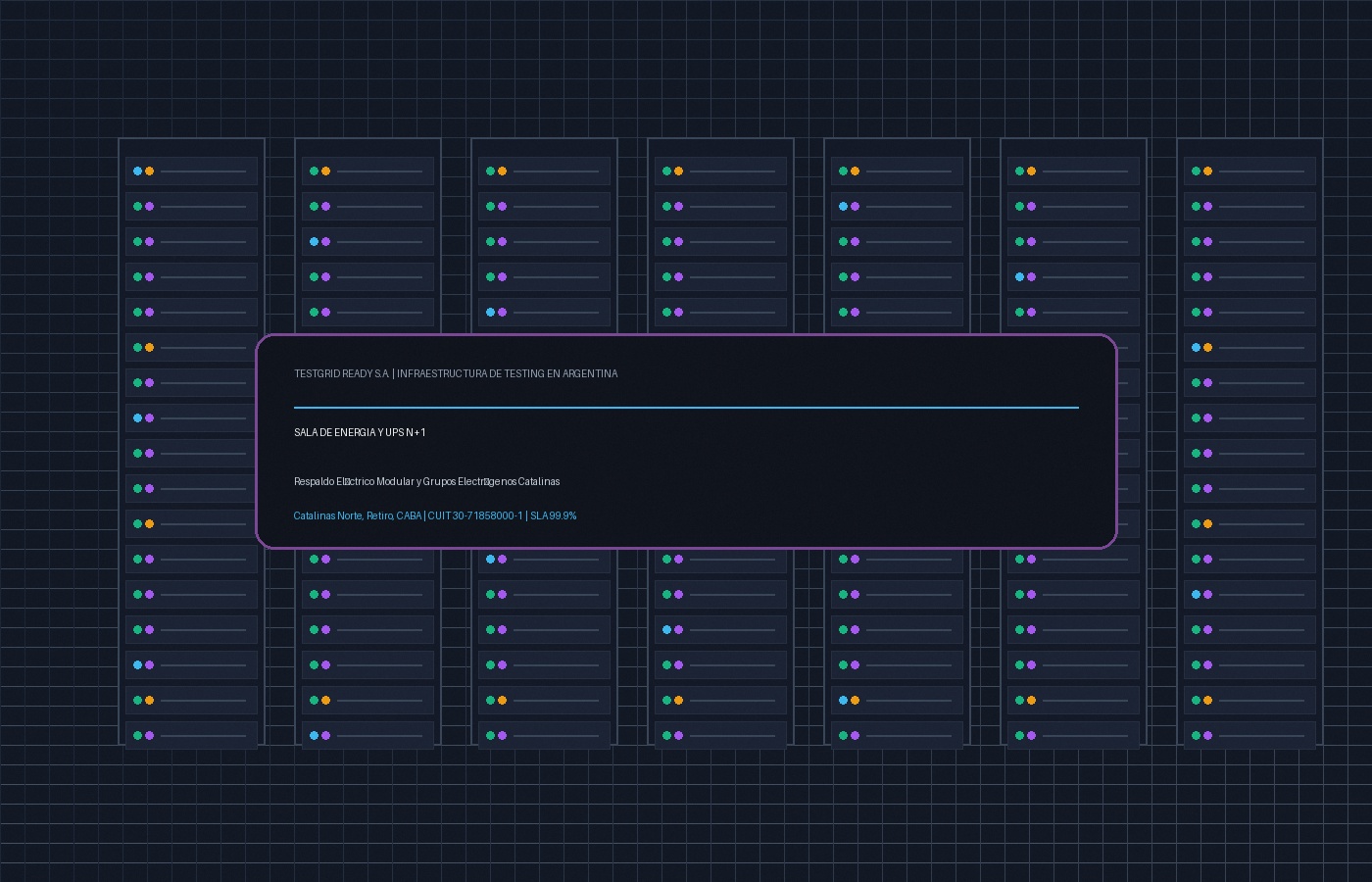Click the 'Catalinas Norte, Retiro, CABA' address
The image size is (1372, 882).
point(358,515)
